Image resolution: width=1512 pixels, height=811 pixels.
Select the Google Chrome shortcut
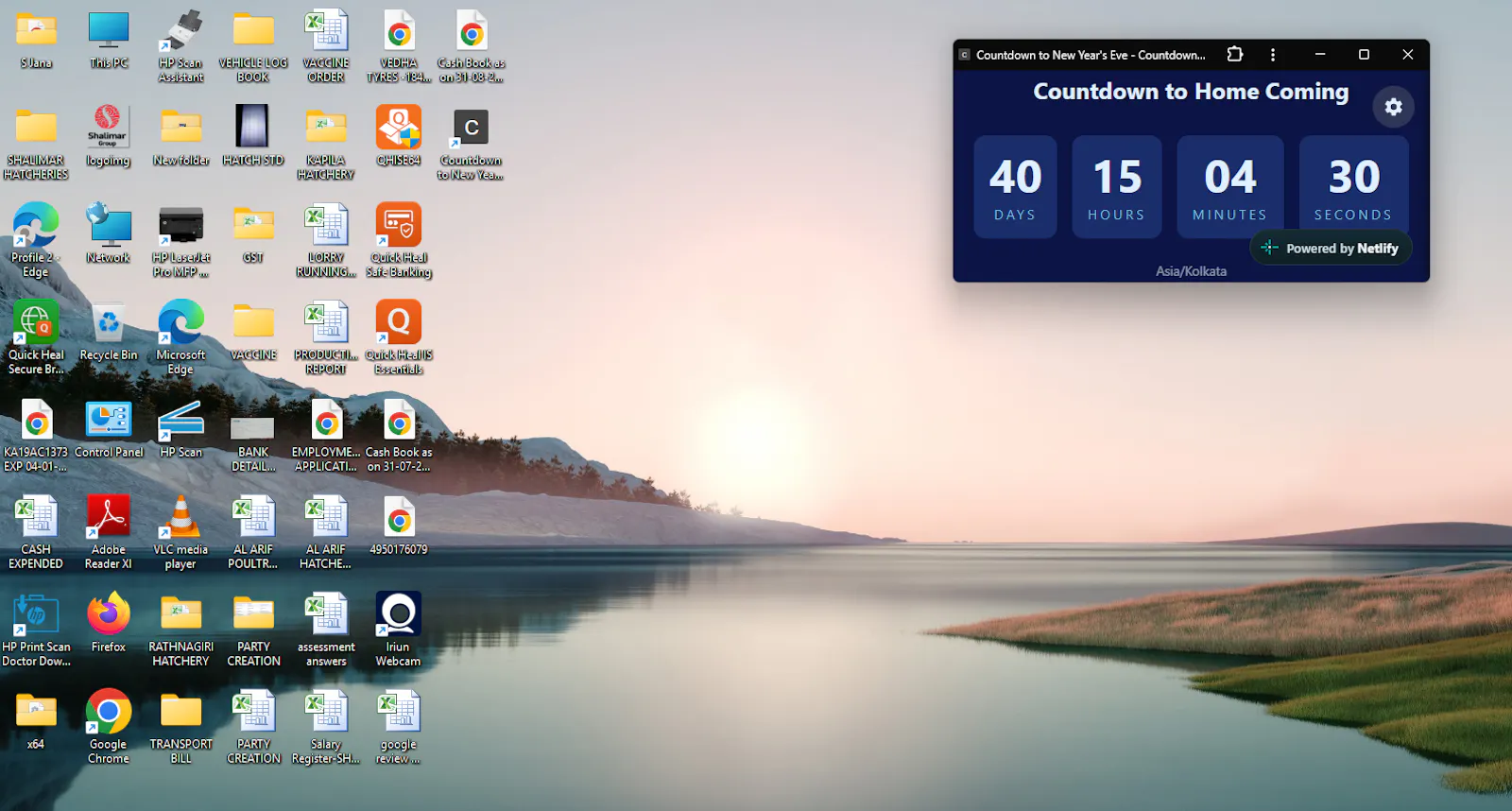[109, 729]
